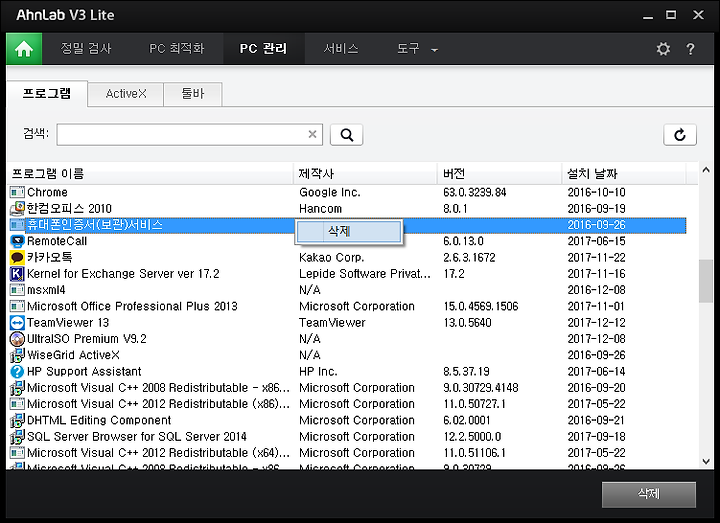The image size is (720, 523).
Task: Open the 도구 menu label
Action: (x=408, y=48)
